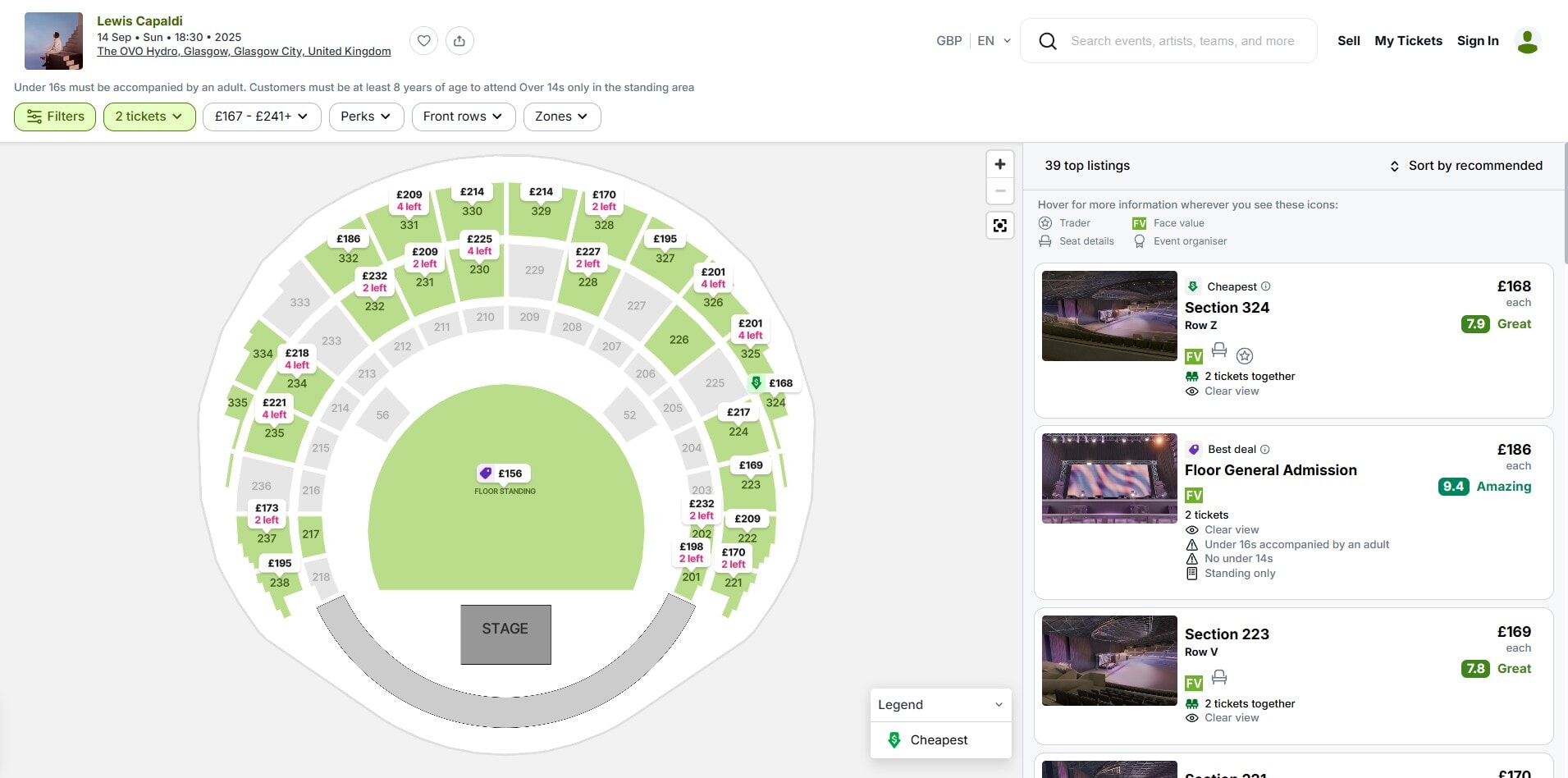
Task: Click in the search events input field
Action: [1182, 41]
